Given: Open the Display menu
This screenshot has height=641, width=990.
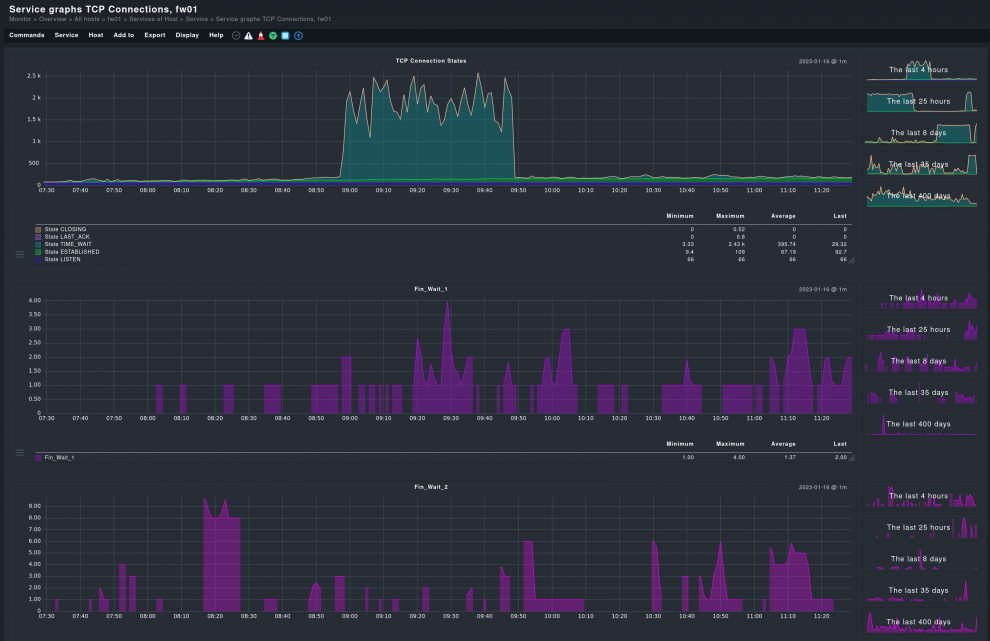Looking at the screenshot, I should click(187, 35).
